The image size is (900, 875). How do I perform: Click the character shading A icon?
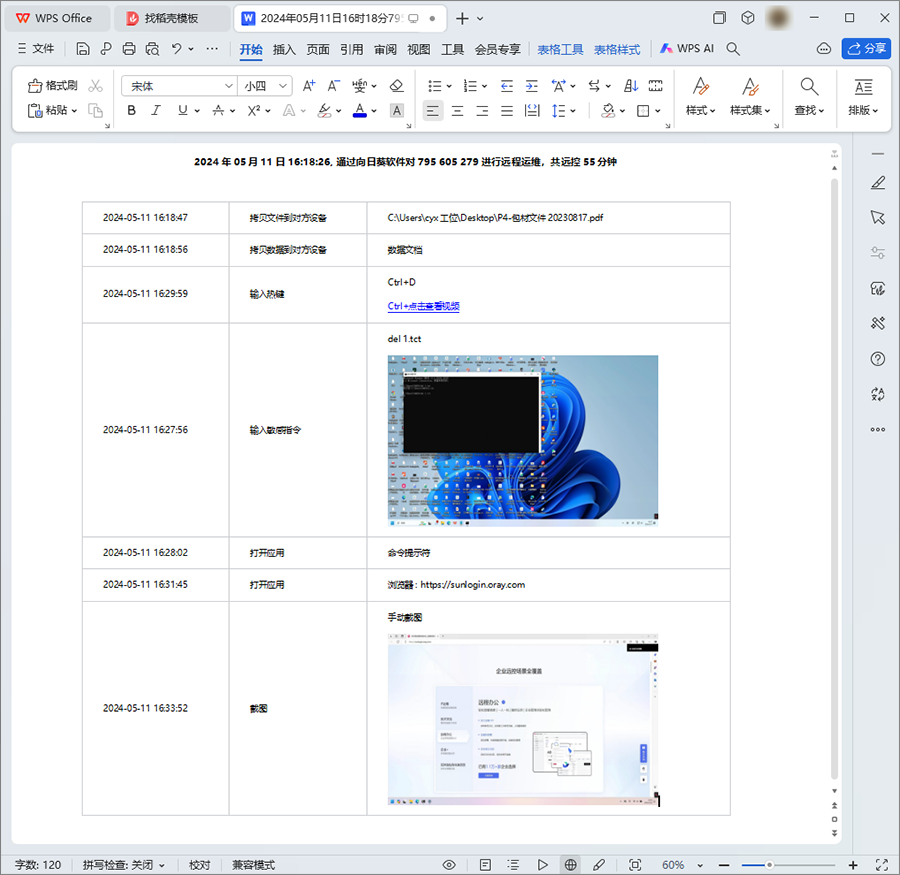396,110
